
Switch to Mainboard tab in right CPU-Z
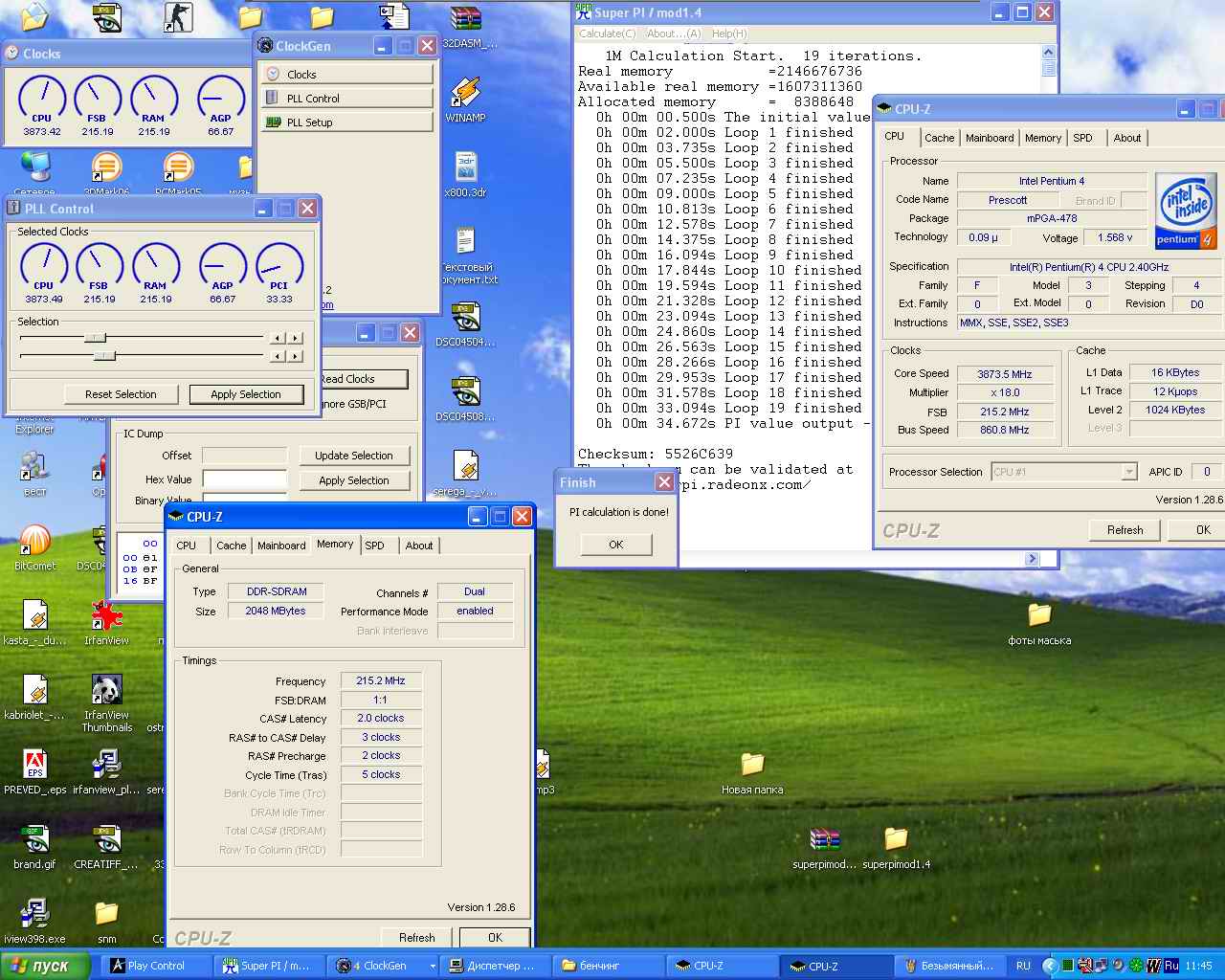tap(990, 138)
